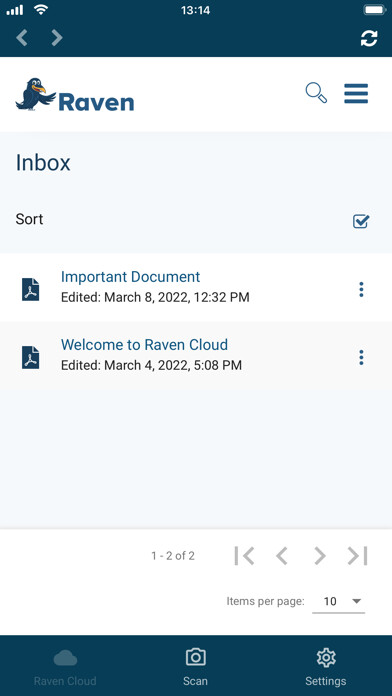392x696 pixels.
Task: Open options menu for Important Document
Action: [x=361, y=289]
